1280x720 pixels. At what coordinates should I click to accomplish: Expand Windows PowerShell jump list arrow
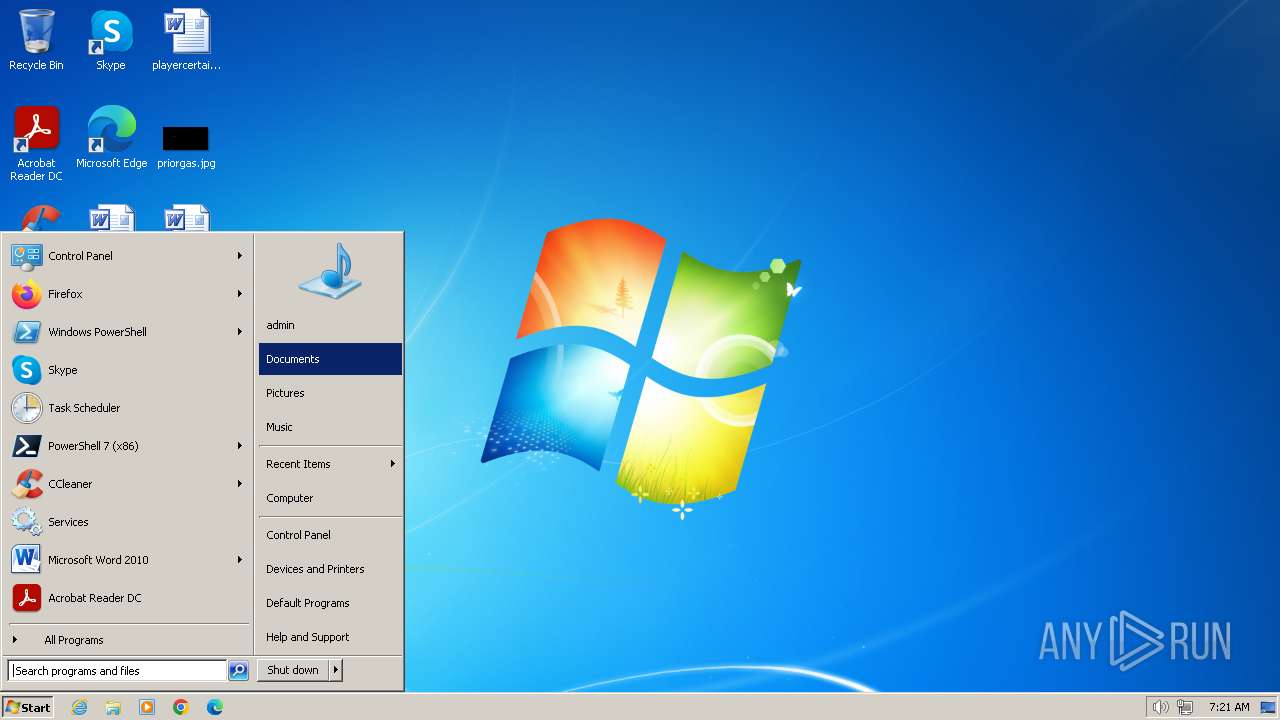[240, 332]
